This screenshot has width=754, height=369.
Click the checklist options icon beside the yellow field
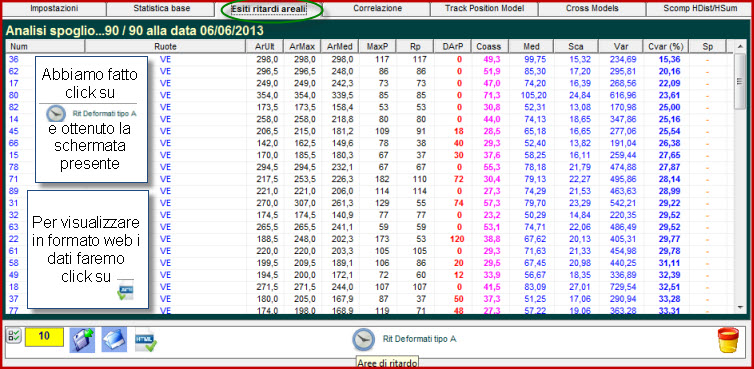point(13,336)
